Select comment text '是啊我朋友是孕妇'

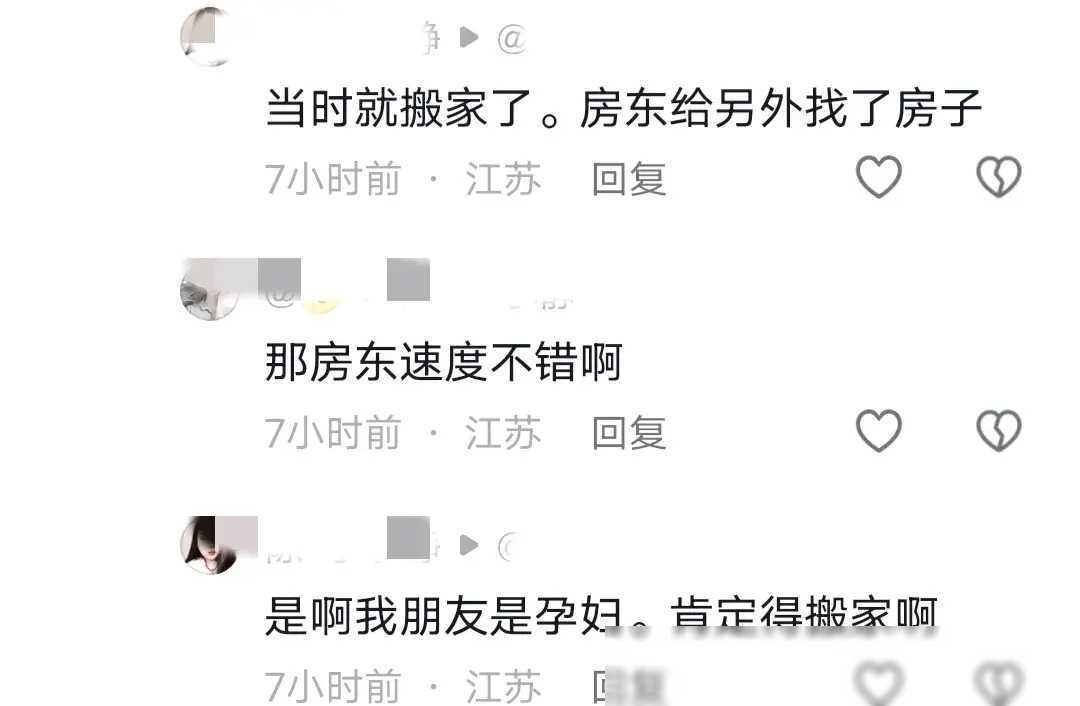pyautogui.click(x=444, y=615)
